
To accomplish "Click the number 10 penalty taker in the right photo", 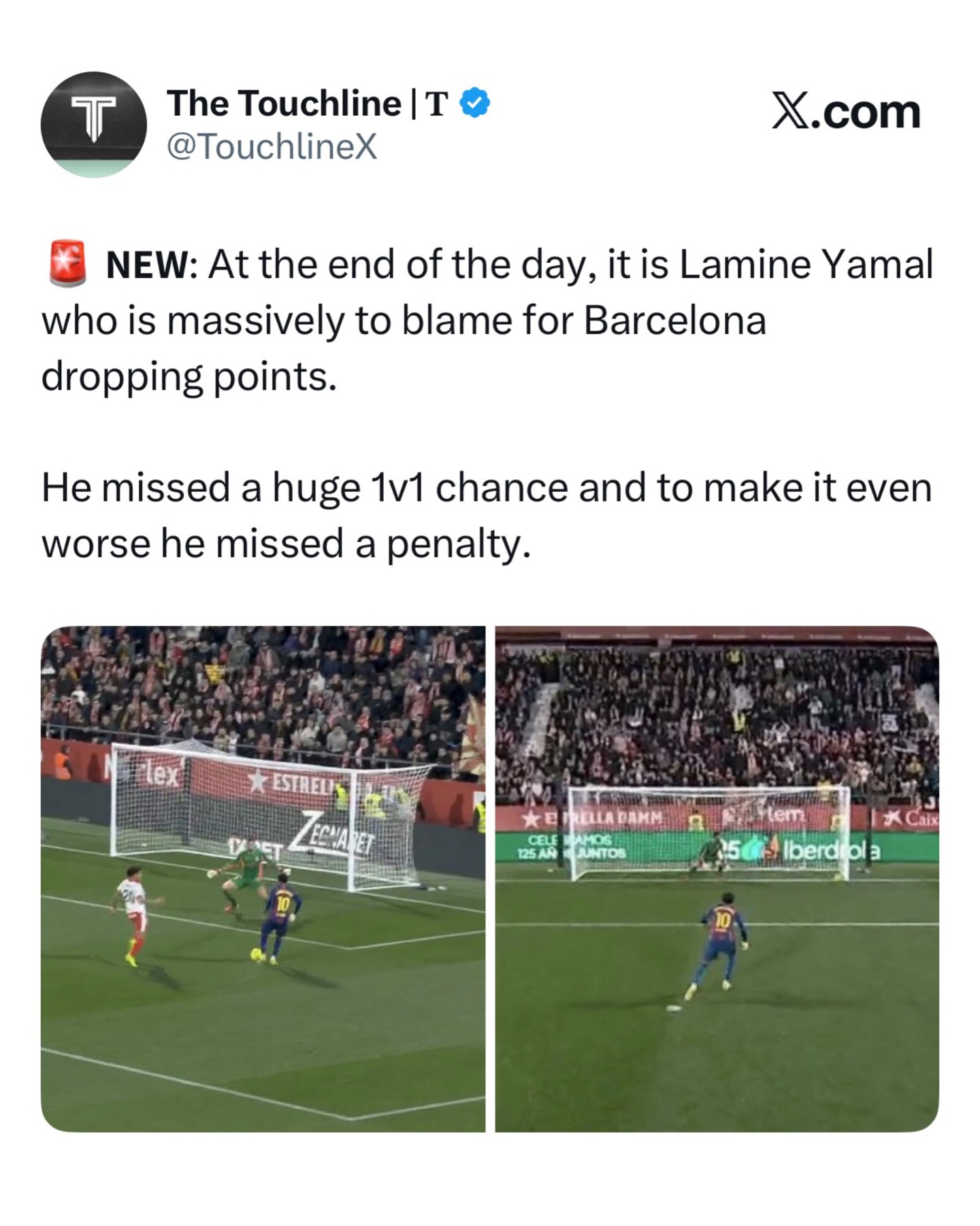I will pyautogui.click(x=719, y=948).
